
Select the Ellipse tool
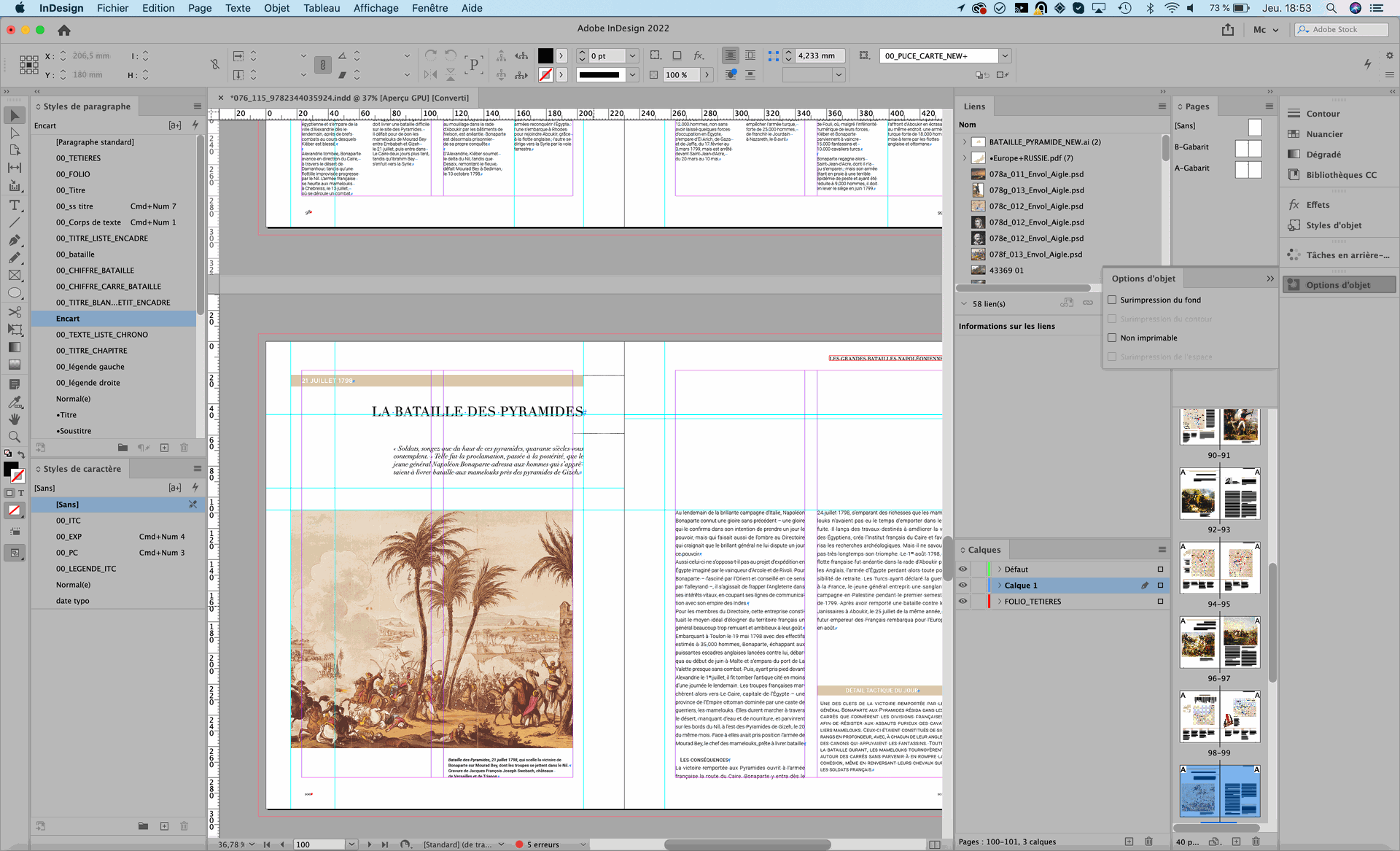pyautogui.click(x=15, y=292)
